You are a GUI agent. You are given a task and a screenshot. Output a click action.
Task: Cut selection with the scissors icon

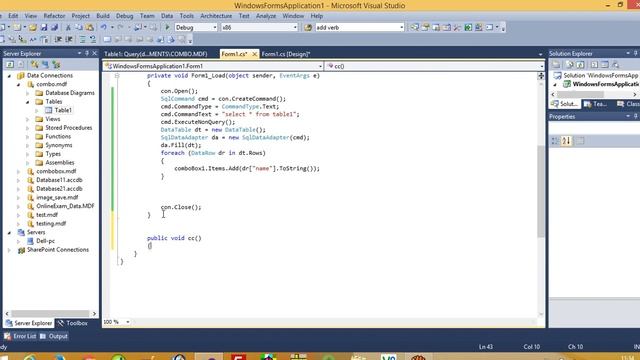[68, 27]
